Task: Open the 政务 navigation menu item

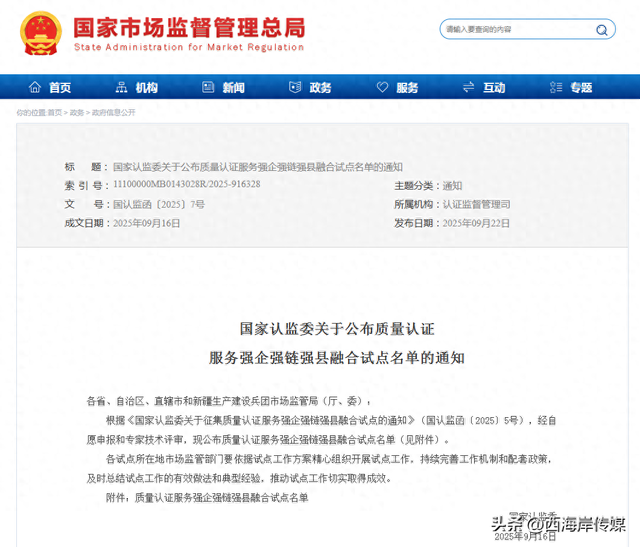Action: [x=320, y=87]
